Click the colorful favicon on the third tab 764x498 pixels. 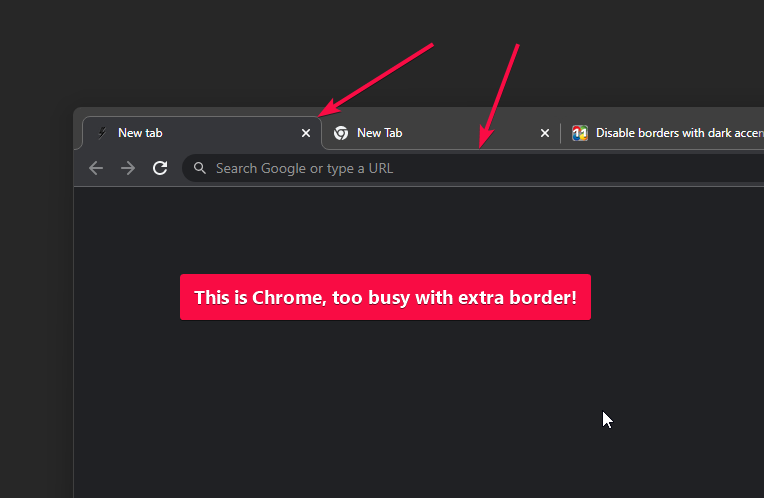580,133
